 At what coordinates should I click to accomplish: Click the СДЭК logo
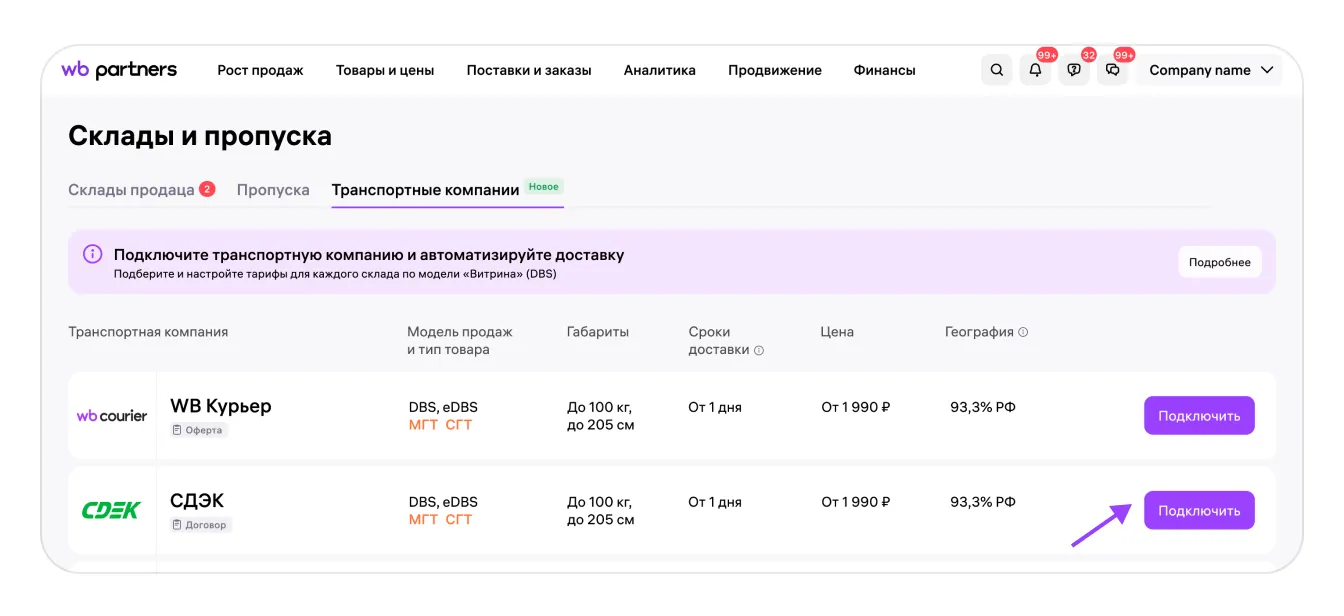[x=111, y=510]
